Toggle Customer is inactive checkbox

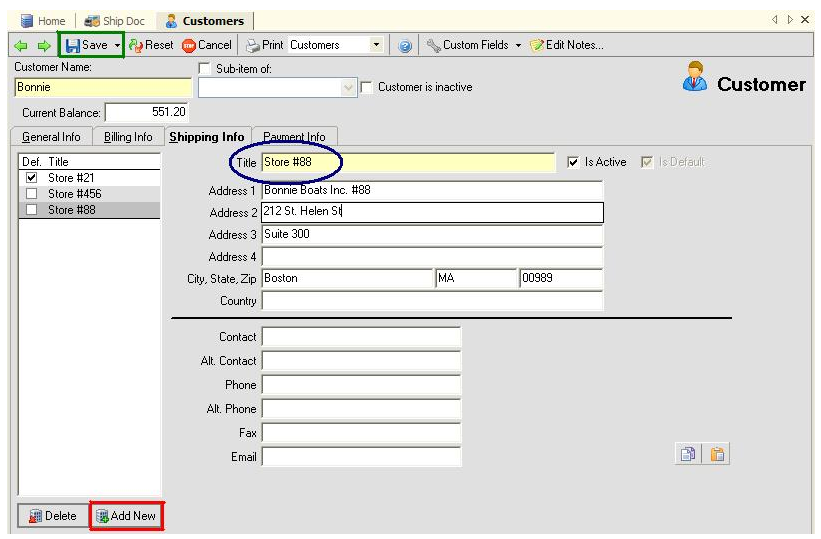[x=367, y=87]
